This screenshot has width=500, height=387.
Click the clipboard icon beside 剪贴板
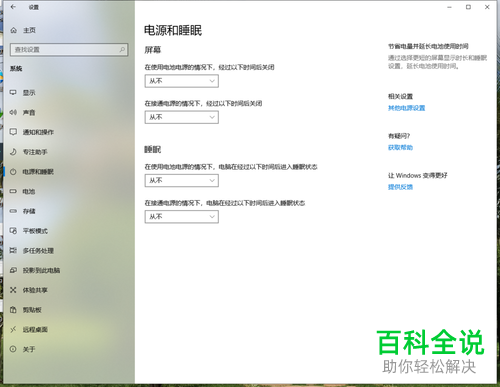(13, 310)
